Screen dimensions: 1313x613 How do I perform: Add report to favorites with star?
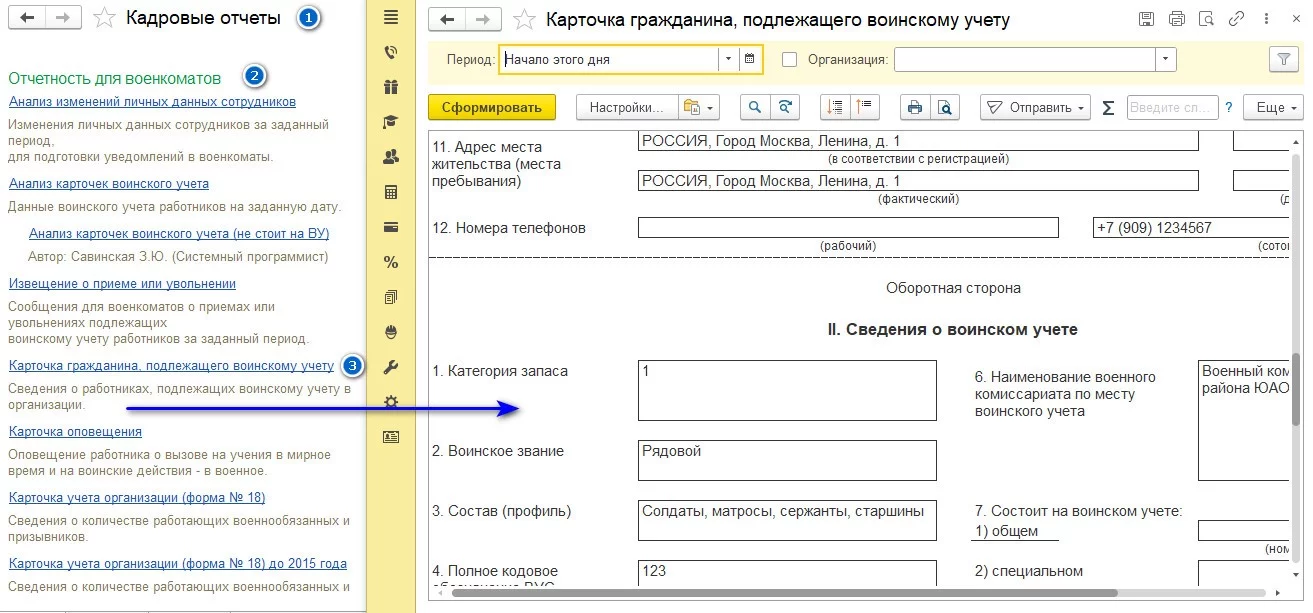click(x=523, y=19)
